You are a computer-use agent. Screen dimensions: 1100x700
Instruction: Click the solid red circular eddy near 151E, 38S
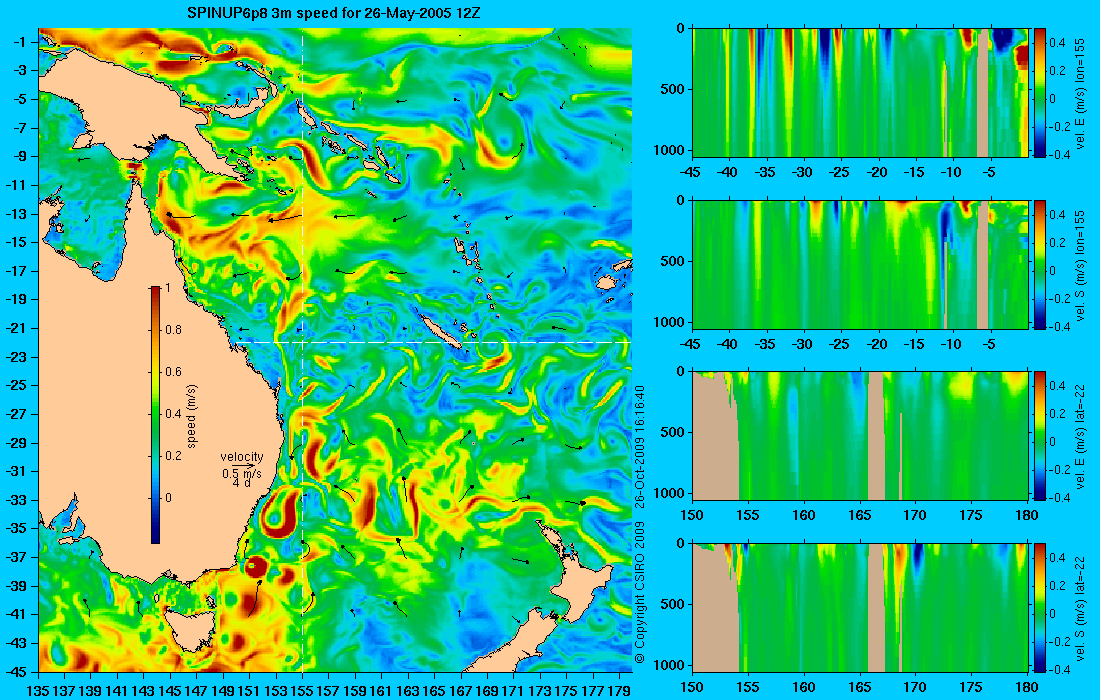[x=255, y=565]
